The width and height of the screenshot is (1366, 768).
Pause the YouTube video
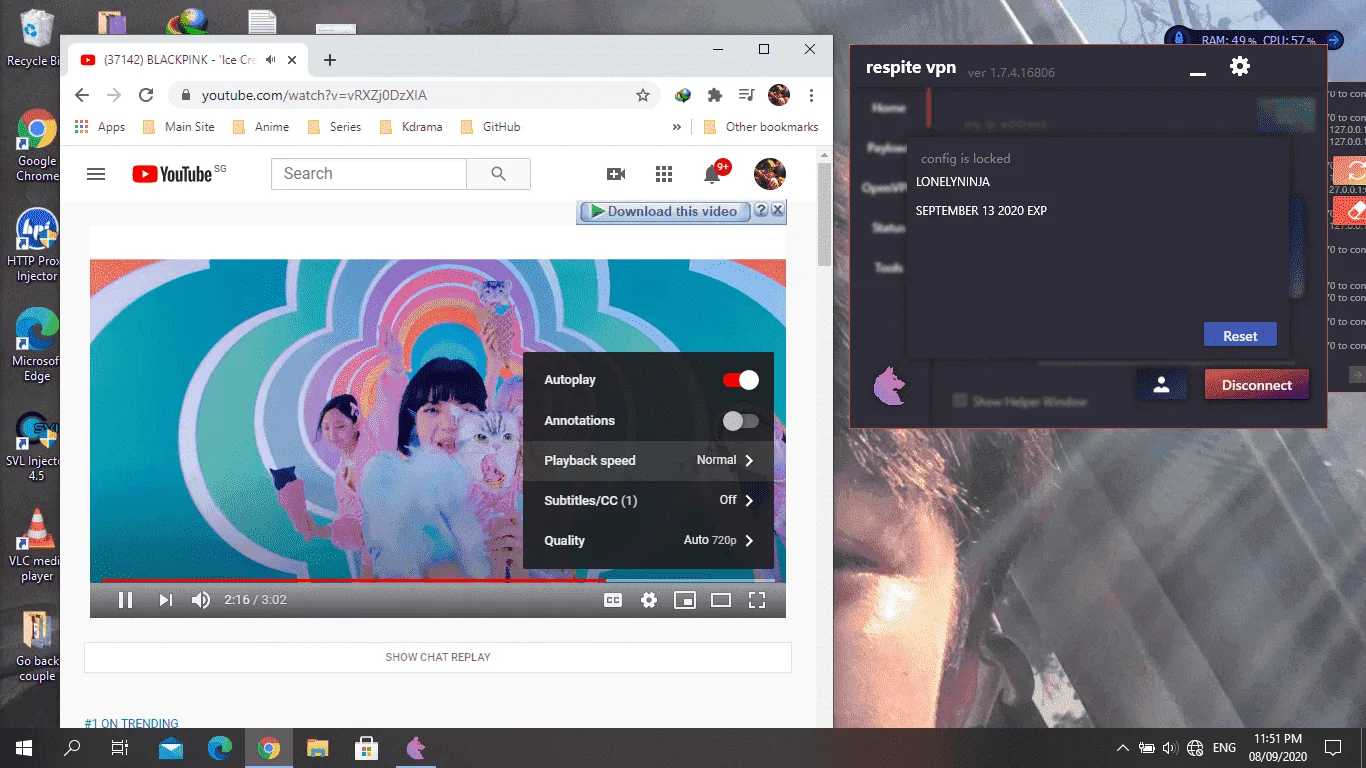point(126,600)
